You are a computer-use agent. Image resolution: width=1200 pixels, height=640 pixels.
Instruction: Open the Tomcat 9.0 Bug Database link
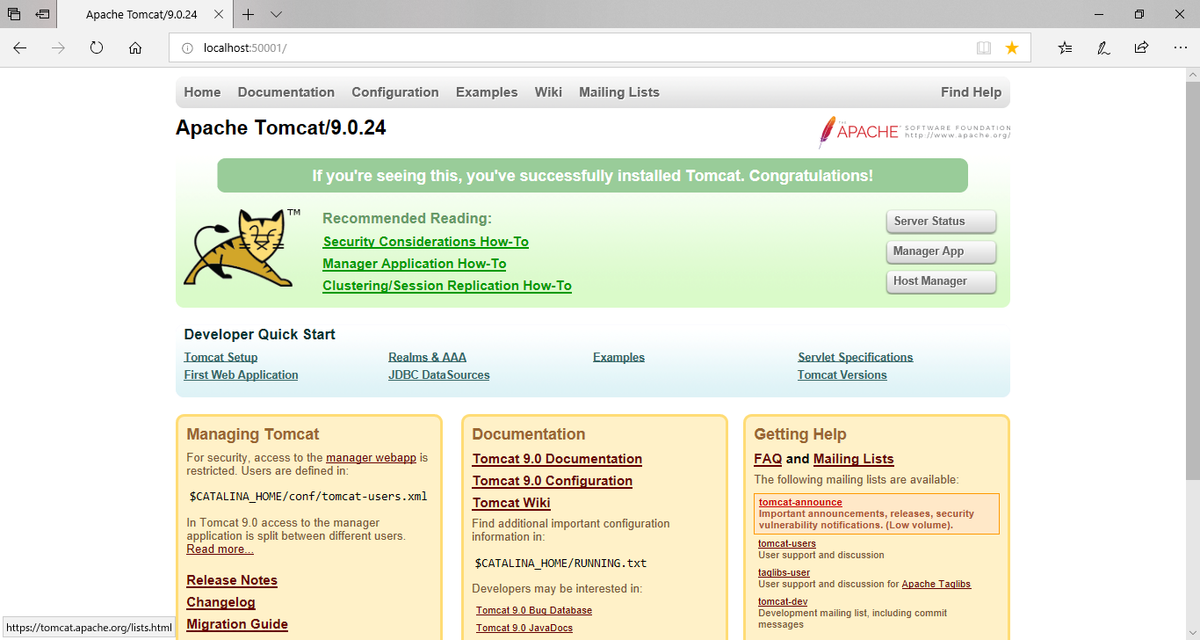[534, 610]
